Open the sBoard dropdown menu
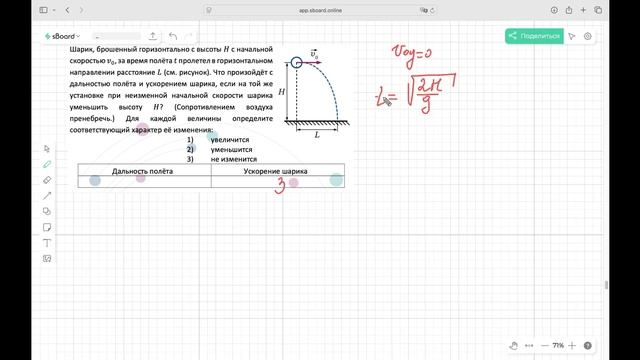The height and width of the screenshot is (360, 640). pos(62,36)
